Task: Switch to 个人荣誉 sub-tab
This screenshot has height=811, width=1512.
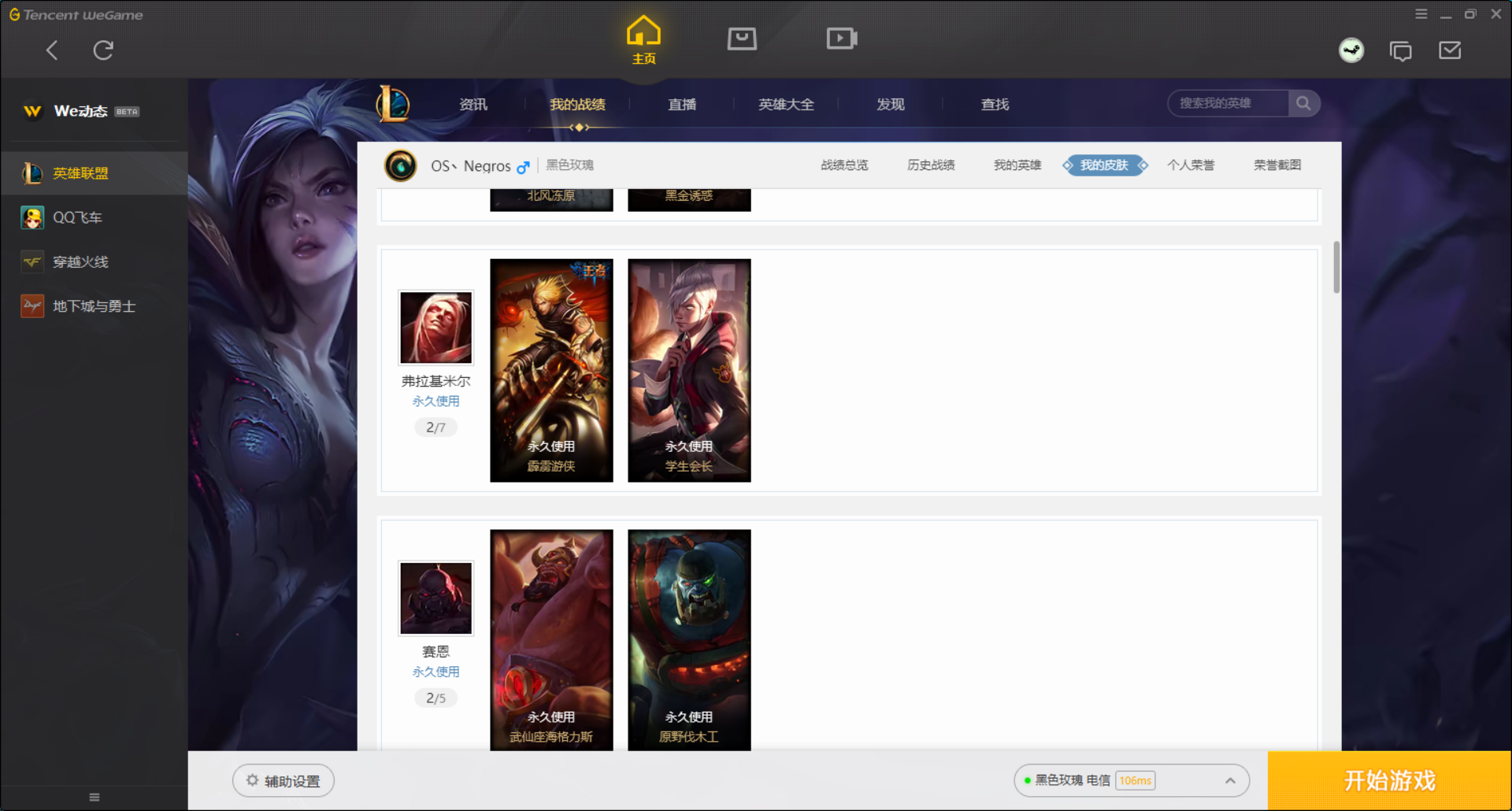Action: 1191,165
